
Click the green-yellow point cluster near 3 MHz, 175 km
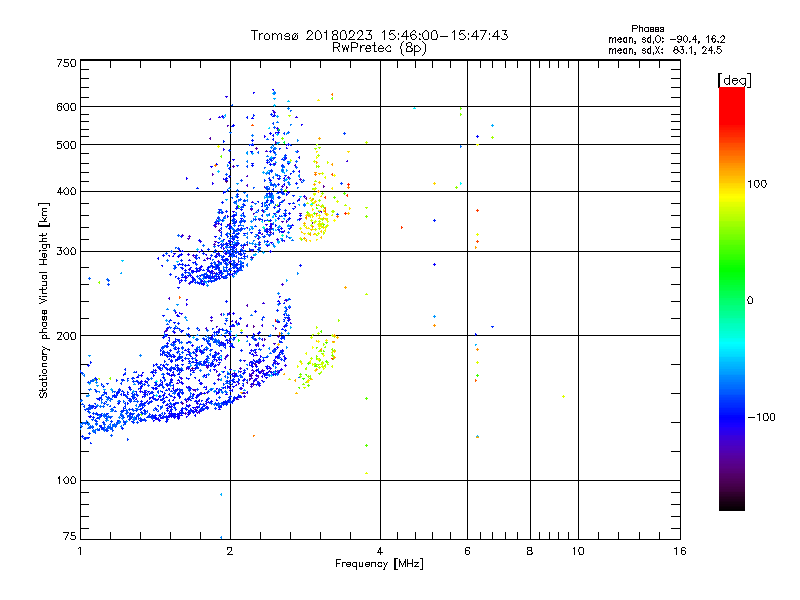316,362
